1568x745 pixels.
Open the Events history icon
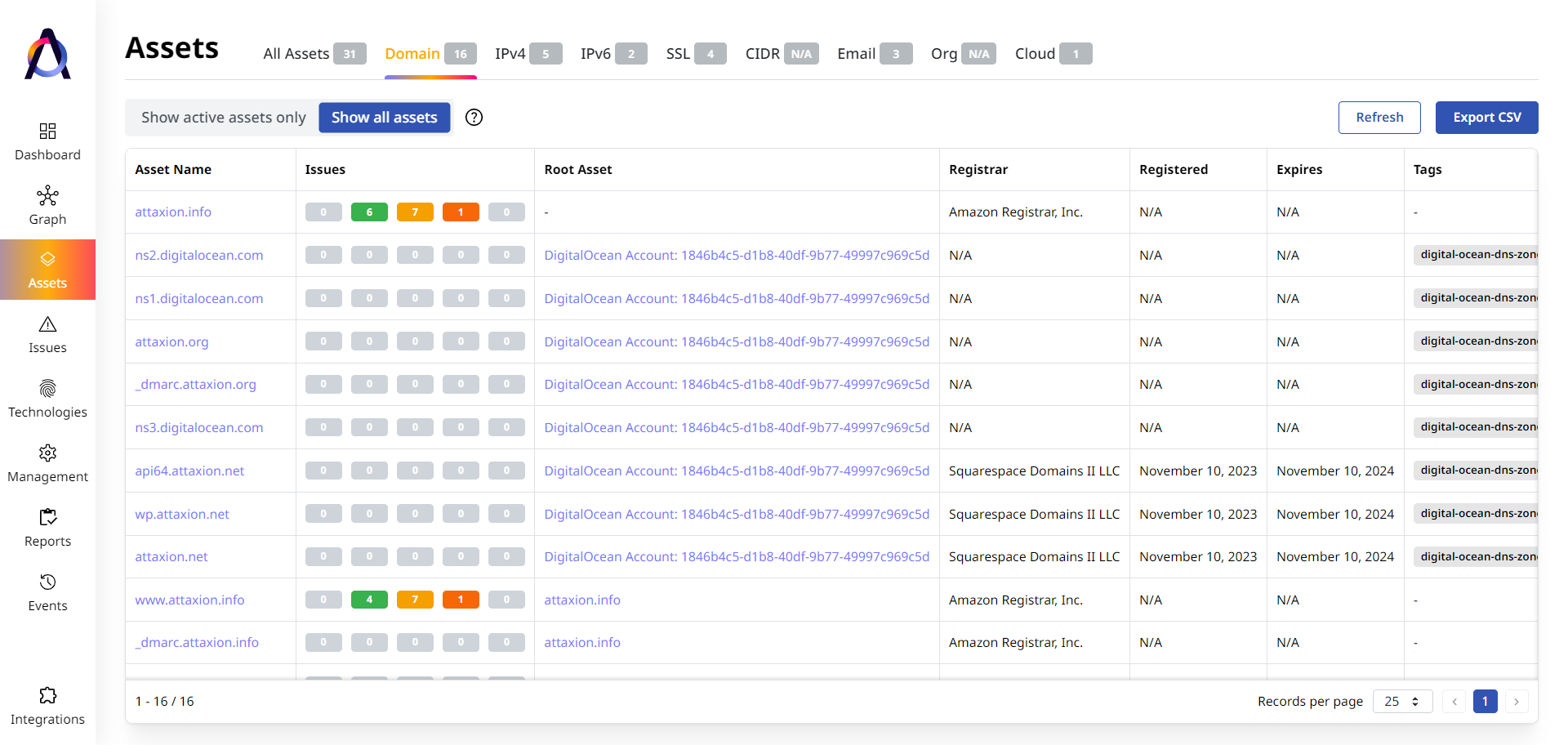pyautogui.click(x=47, y=582)
